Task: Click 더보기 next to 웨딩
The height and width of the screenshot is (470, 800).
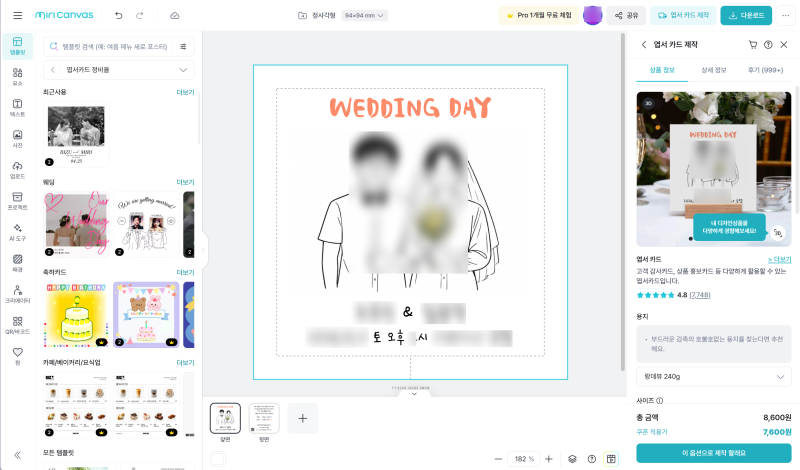Action: 185,182
